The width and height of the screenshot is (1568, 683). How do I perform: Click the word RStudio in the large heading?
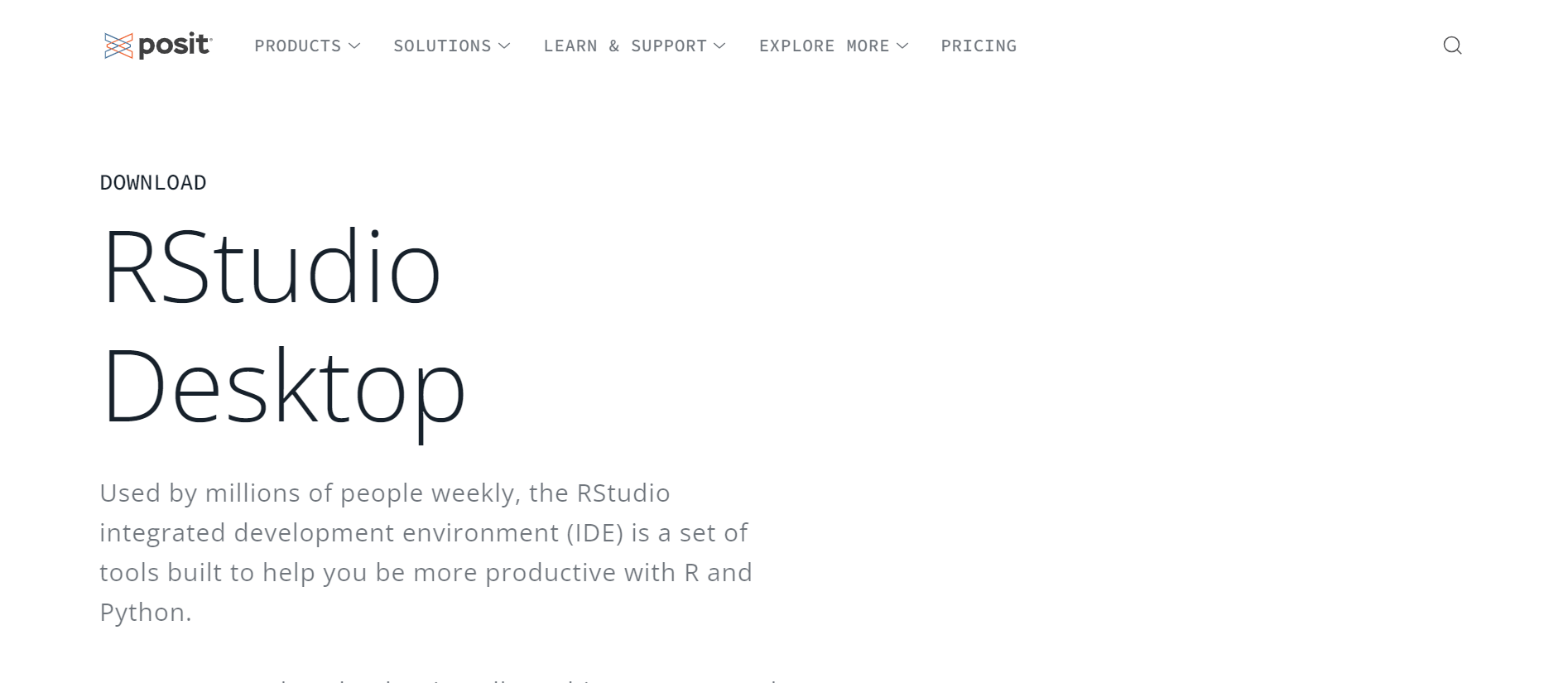271,267
